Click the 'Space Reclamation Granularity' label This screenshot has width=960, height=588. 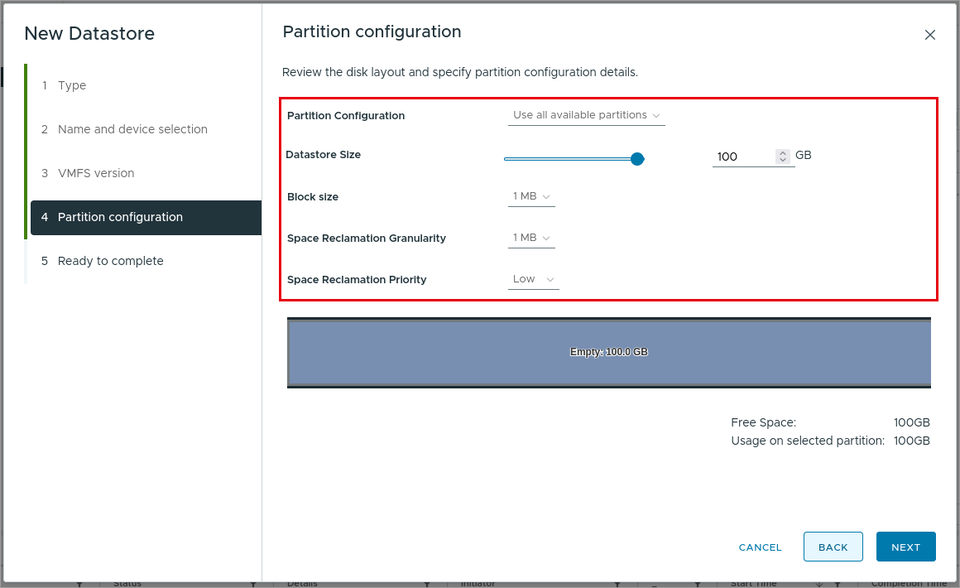(x=366, y=238)
